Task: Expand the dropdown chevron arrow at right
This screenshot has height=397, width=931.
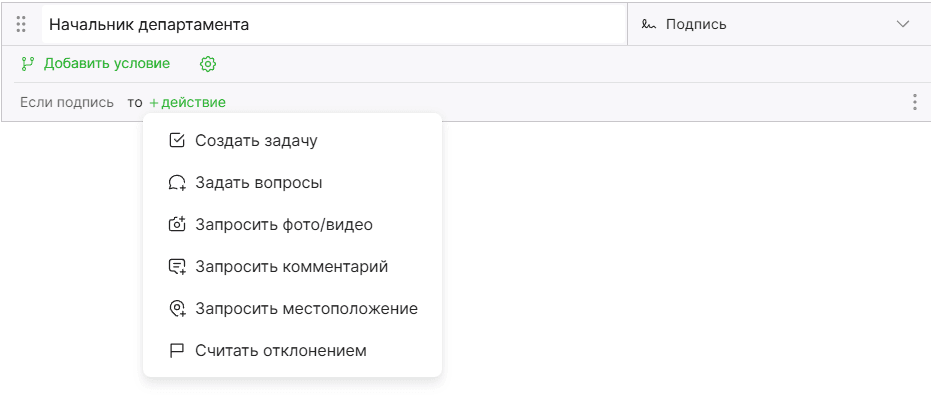Action: [903, 24]
